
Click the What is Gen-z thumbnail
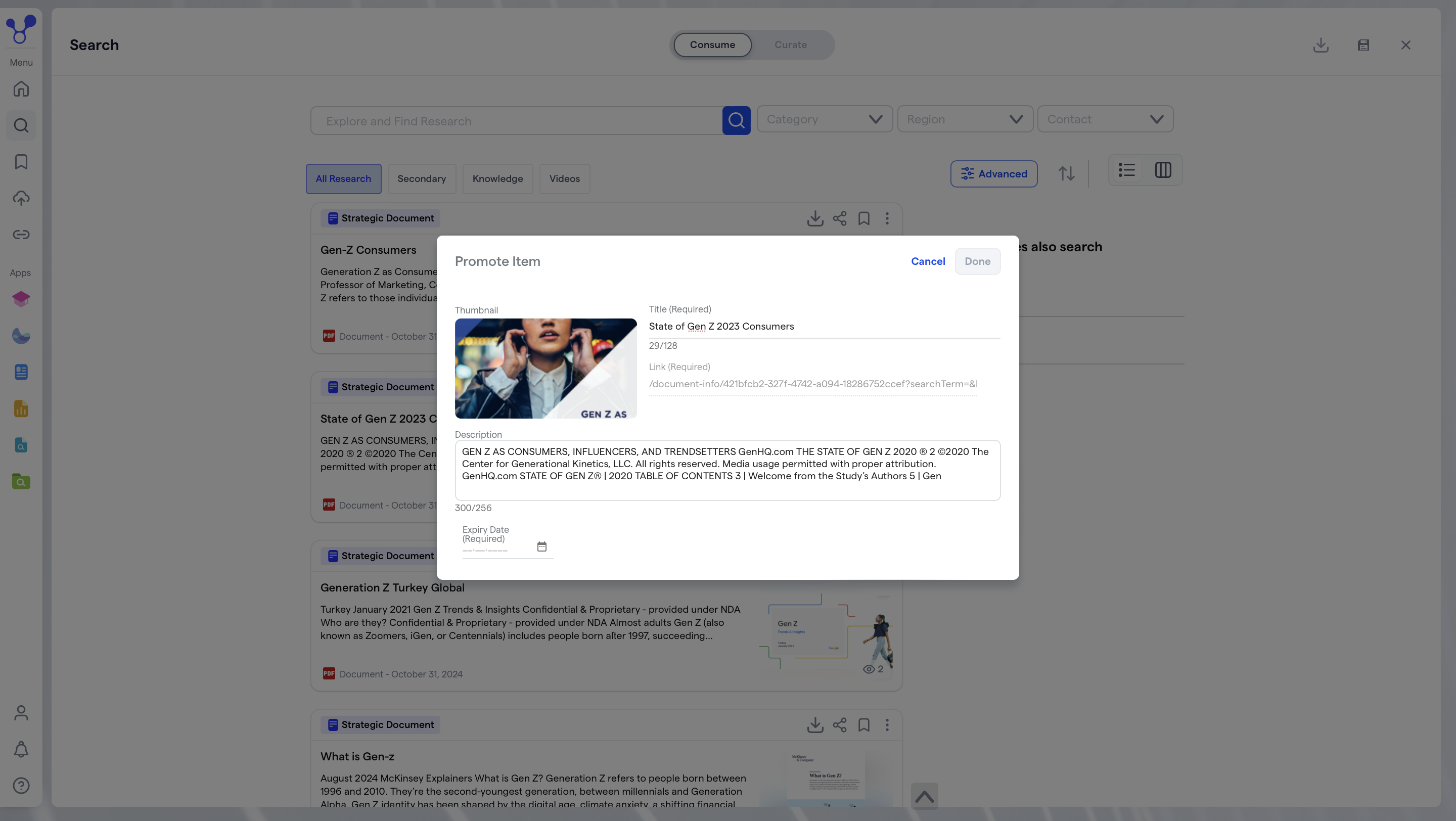coord(826,779)
